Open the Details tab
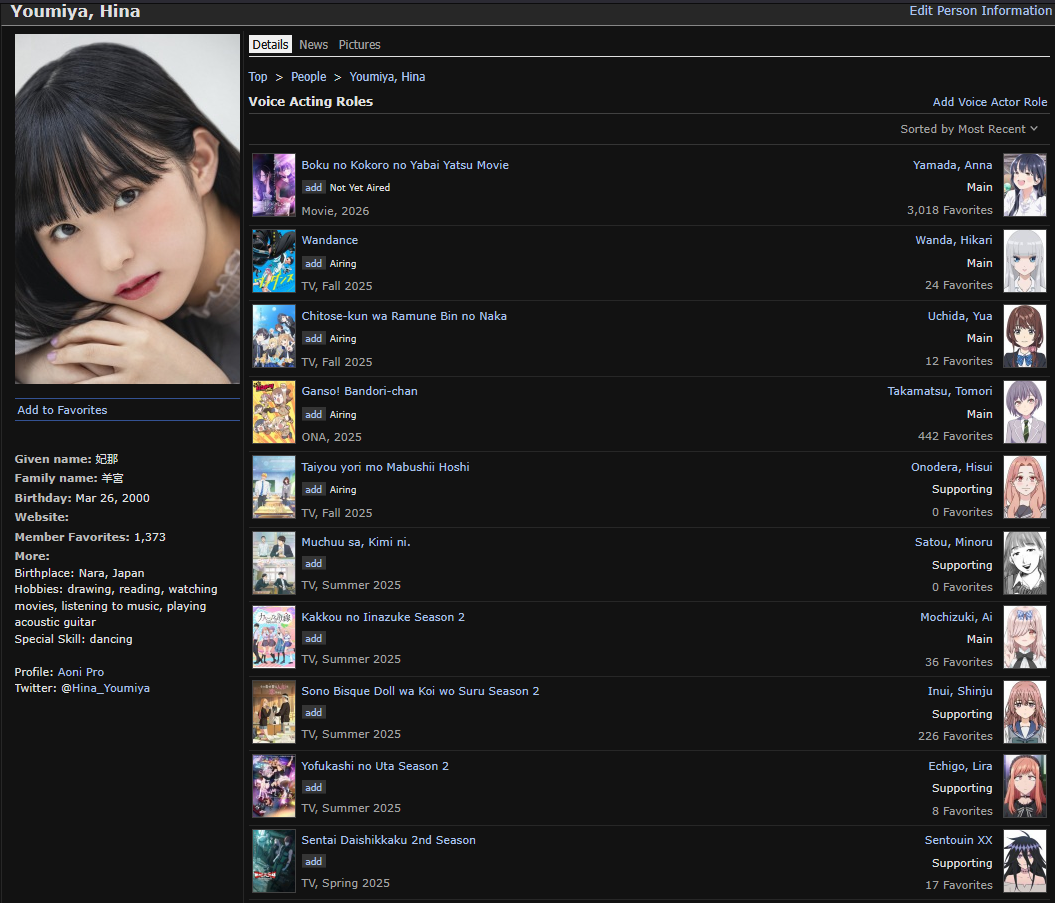This screenshot has height=903, width=1055. coord(270,44)
